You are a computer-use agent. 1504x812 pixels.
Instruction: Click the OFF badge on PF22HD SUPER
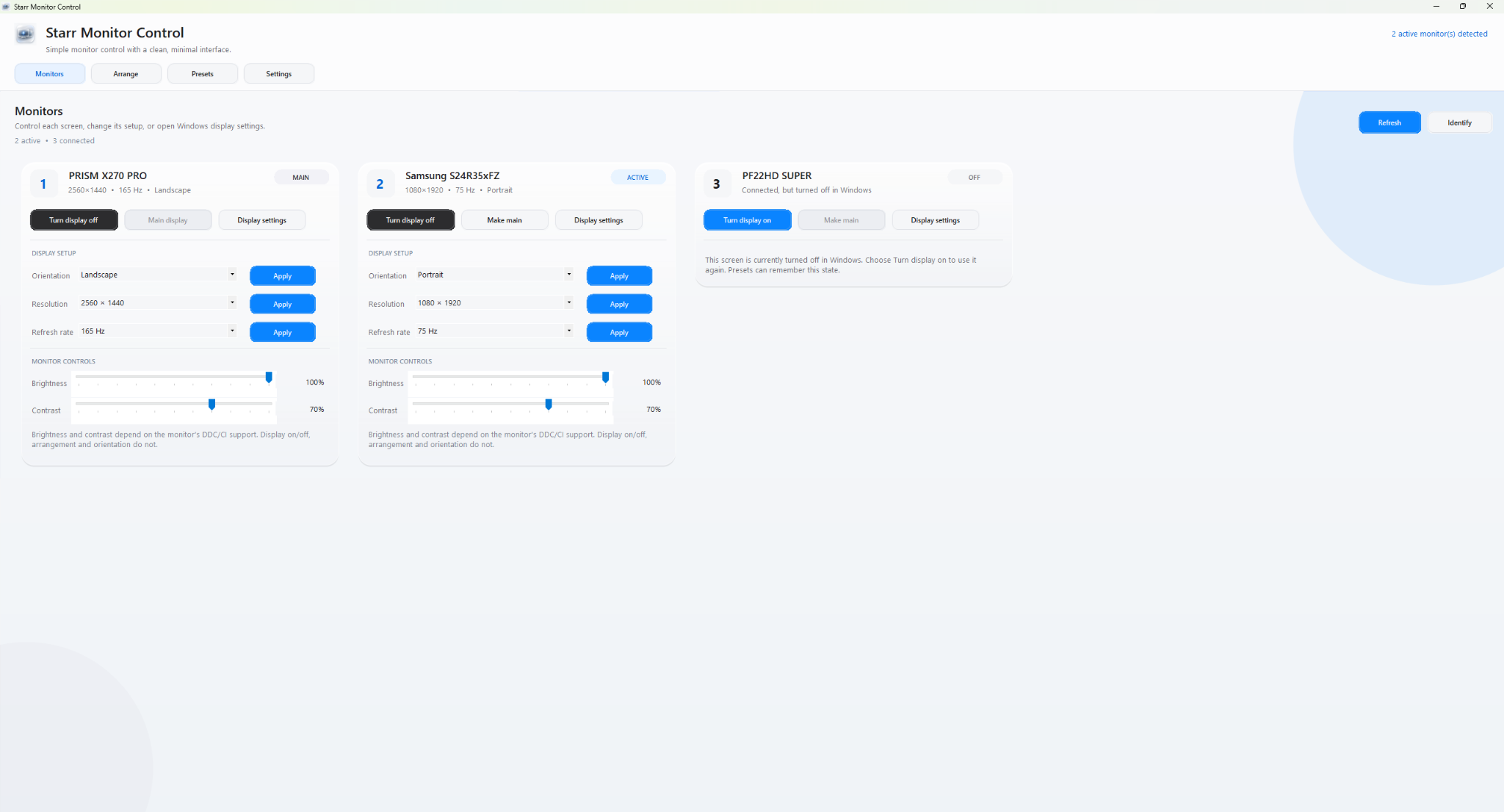pyautogui.click(x=975, y=178)
